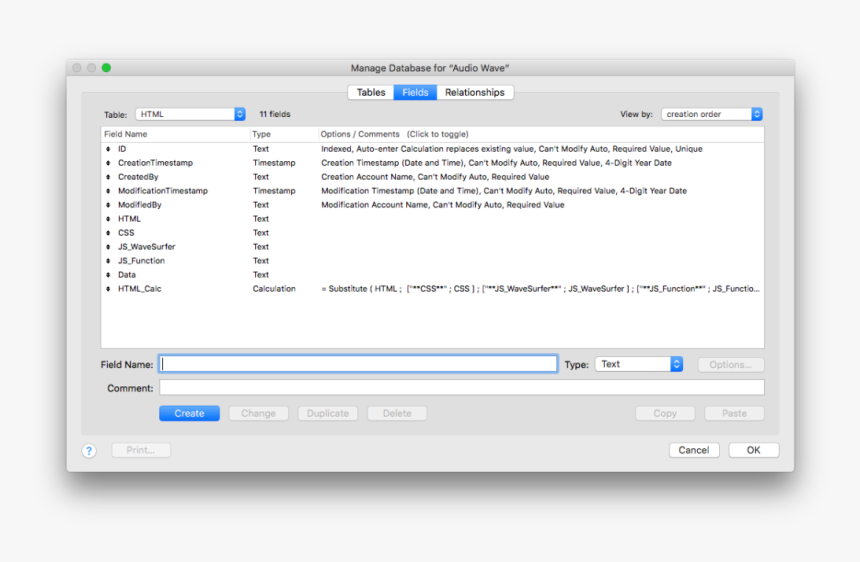Viewport: 860px width, 562px height.
Task: Click into the Field Name input
Action: click(x=358, y=364)
